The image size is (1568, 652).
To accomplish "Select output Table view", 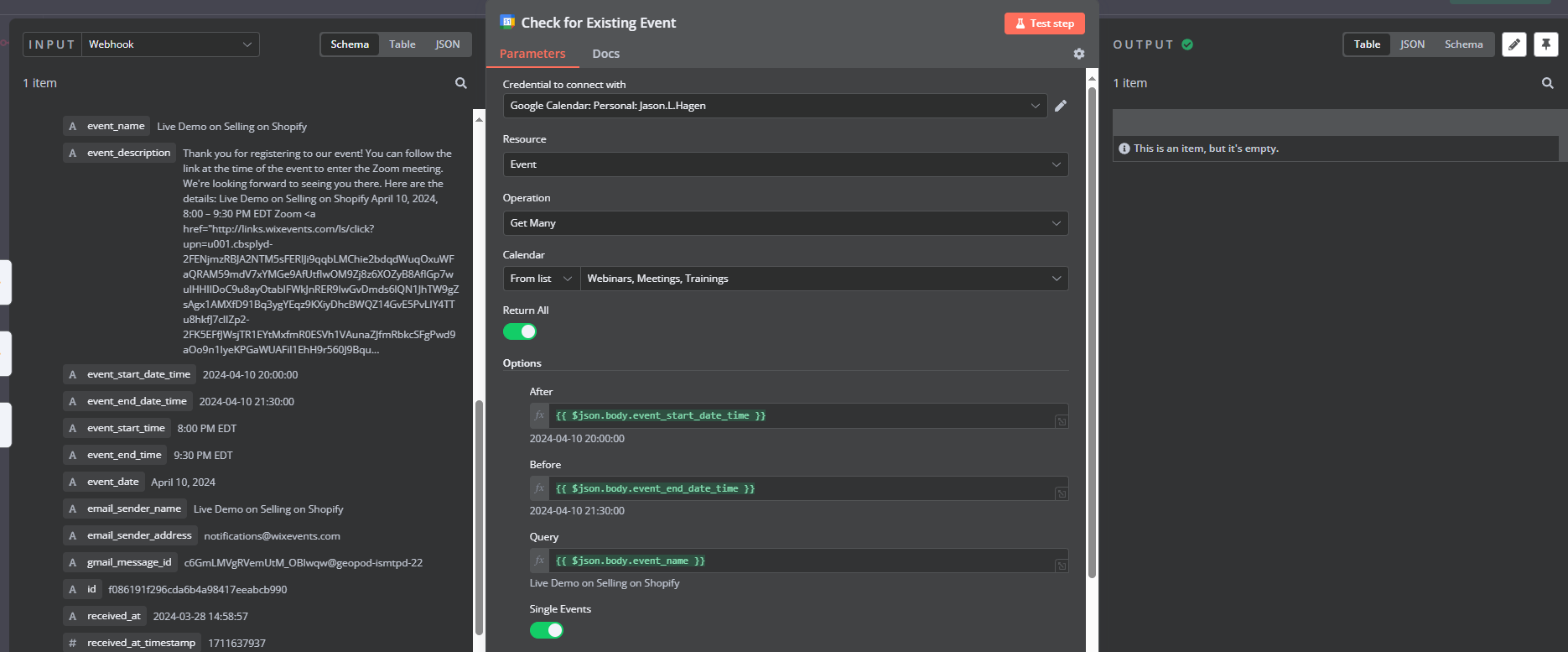I will [1367, 44].
